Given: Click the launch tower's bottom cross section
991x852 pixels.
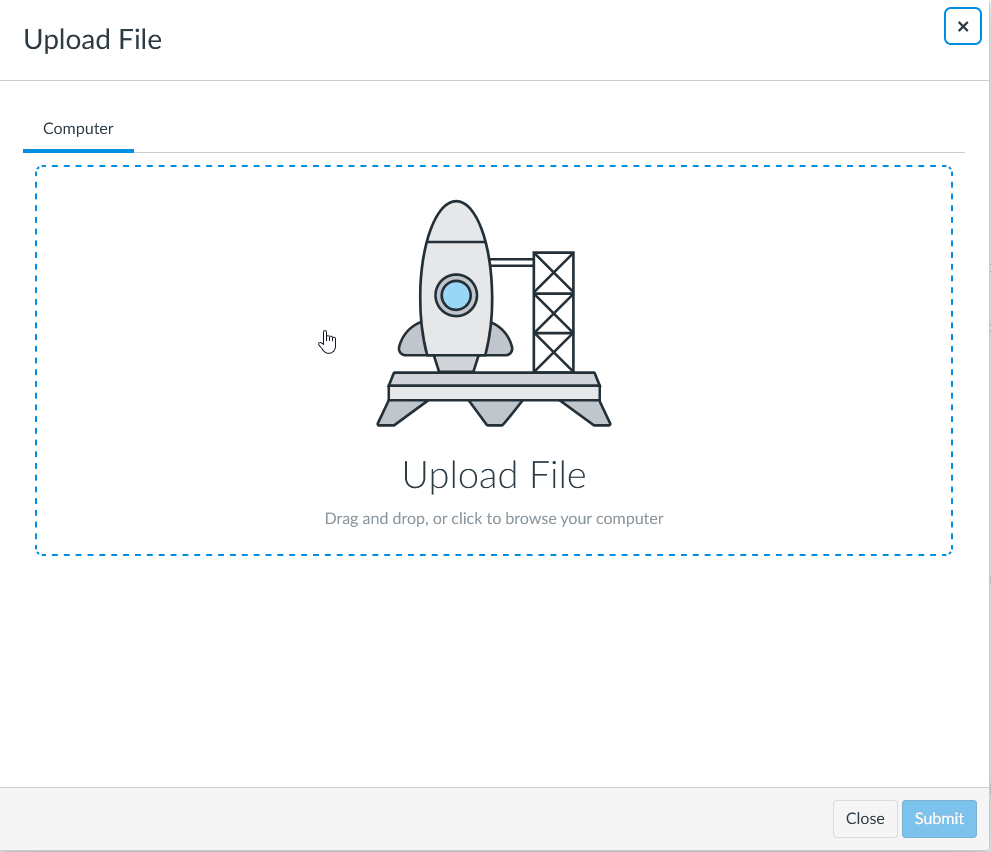Looking at the screenshot, I should pos(553,352).
